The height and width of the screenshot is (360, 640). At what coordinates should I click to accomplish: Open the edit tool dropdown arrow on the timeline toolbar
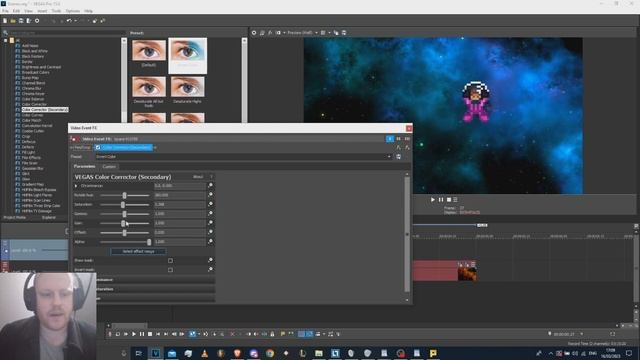click(198, 334)
